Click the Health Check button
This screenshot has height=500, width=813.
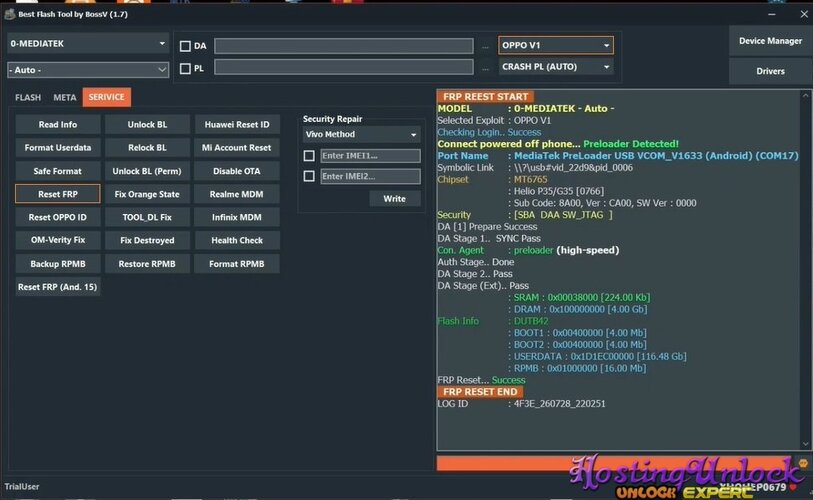[x=237, y=240]
